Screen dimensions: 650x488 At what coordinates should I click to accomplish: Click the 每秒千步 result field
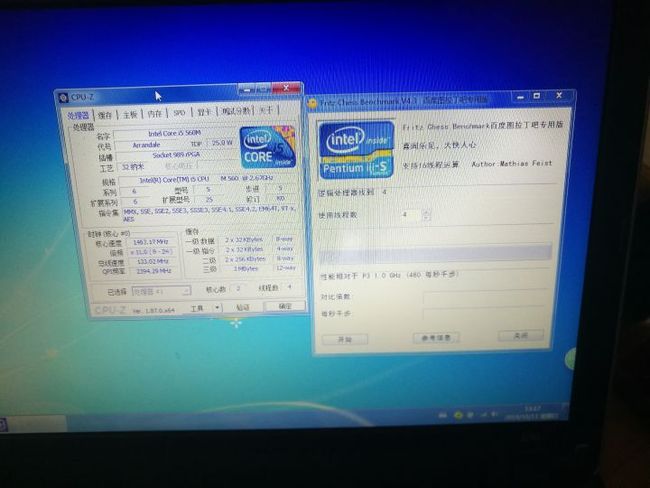point(485,313)
